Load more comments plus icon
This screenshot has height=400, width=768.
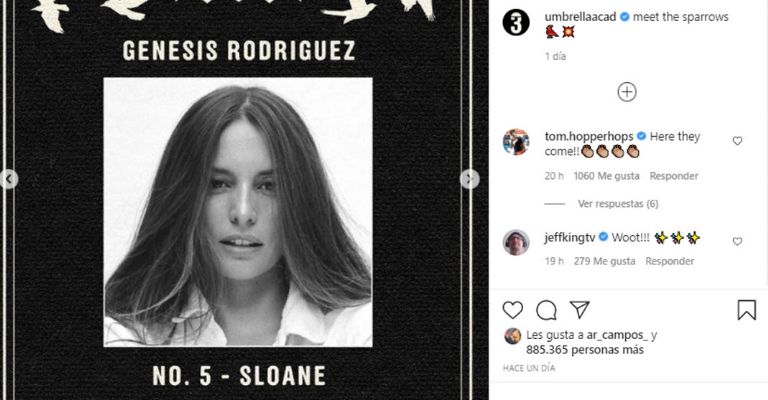coord(627,92)
